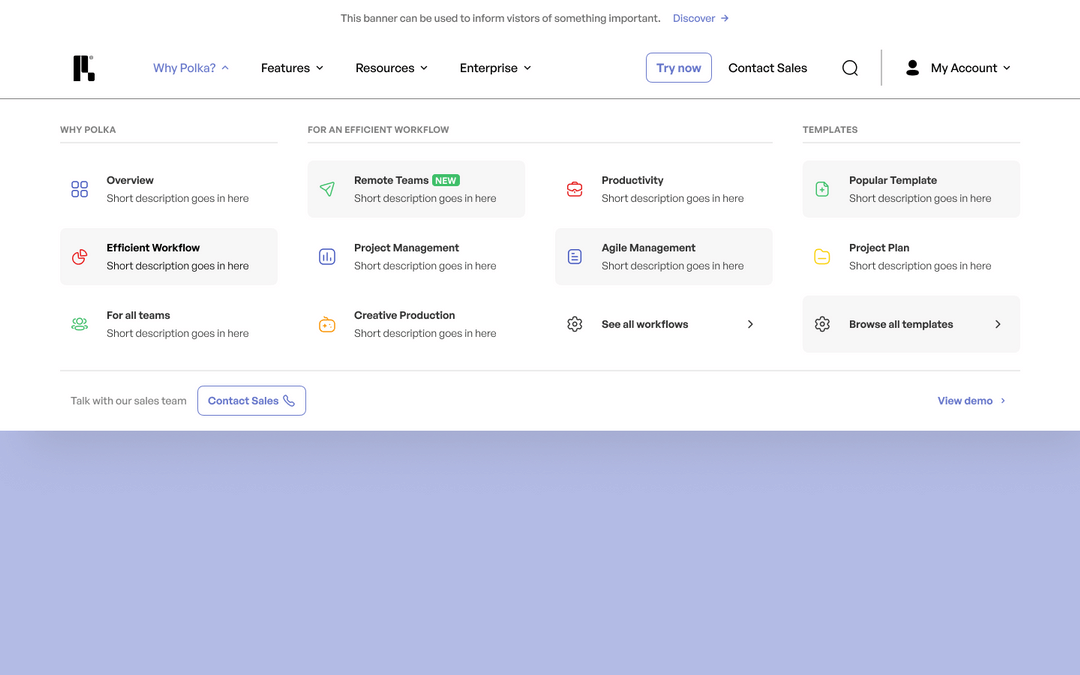1080x675 pixels.
Task: Click the Creative Production robot icon
Action: [327, 324]
